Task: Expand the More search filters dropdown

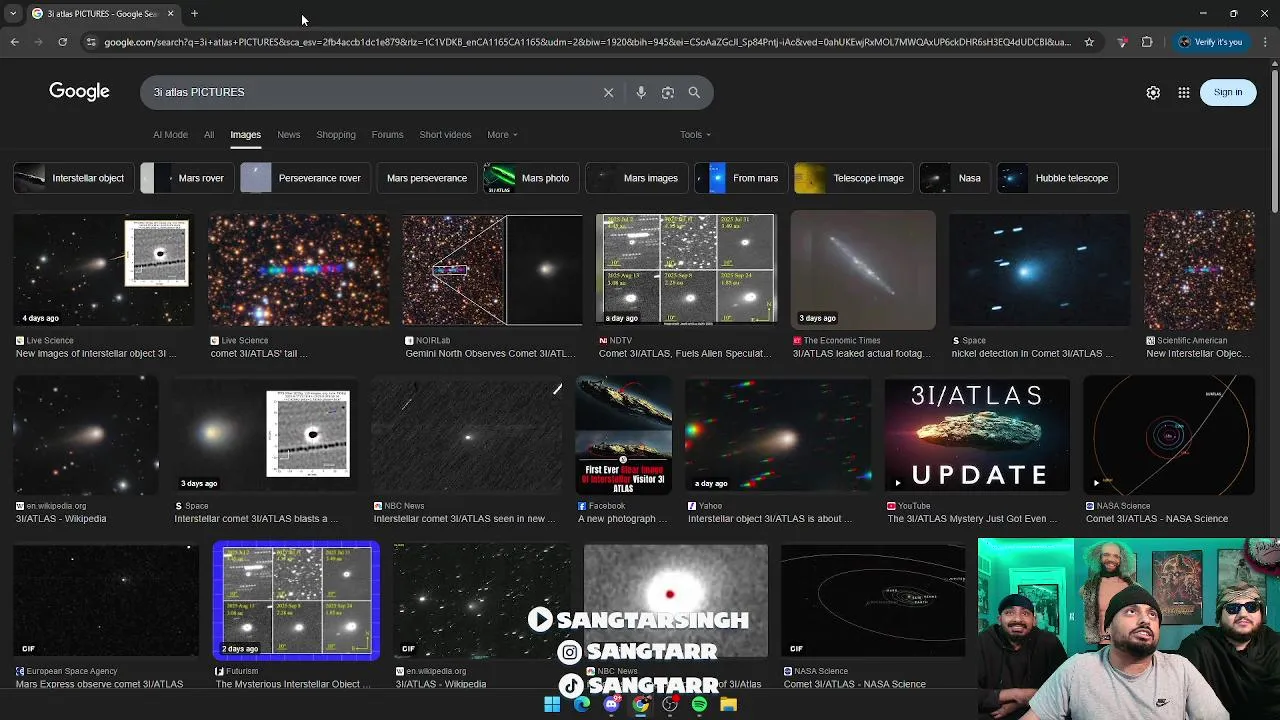Action: 502,135
